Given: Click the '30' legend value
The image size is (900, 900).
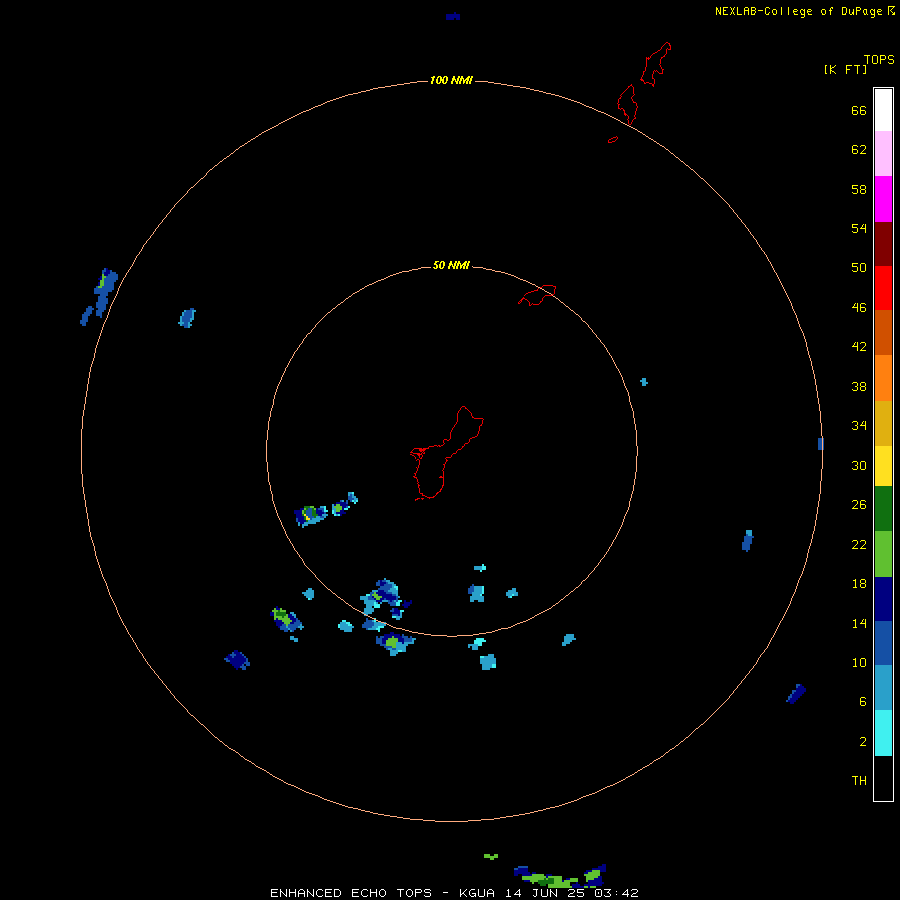Looking at the screenshot, I should [859, 465].
